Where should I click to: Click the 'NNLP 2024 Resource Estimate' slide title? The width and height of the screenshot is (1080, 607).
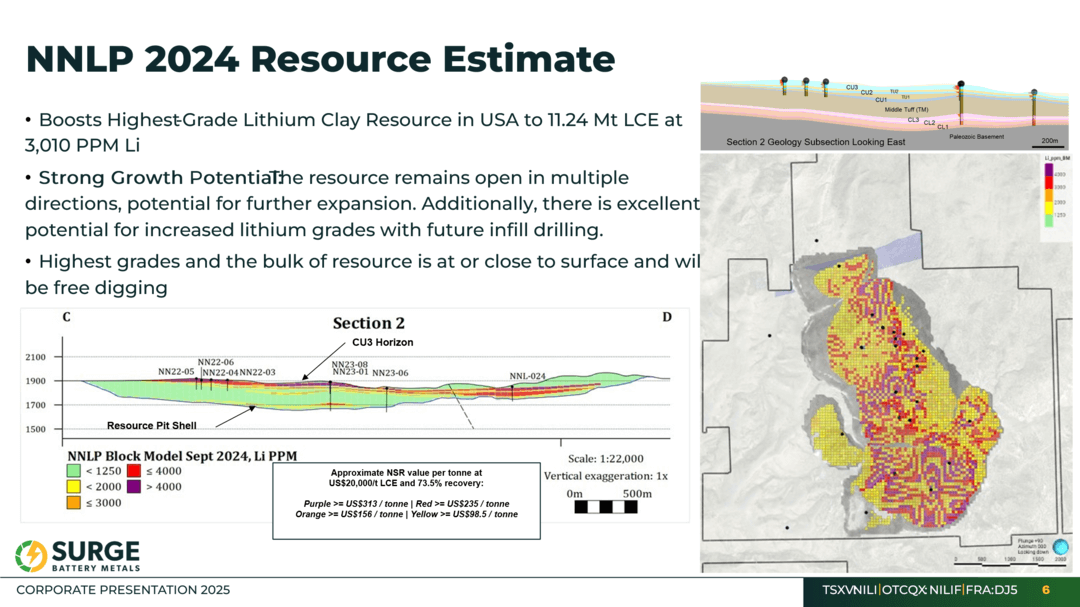(320, 59)
